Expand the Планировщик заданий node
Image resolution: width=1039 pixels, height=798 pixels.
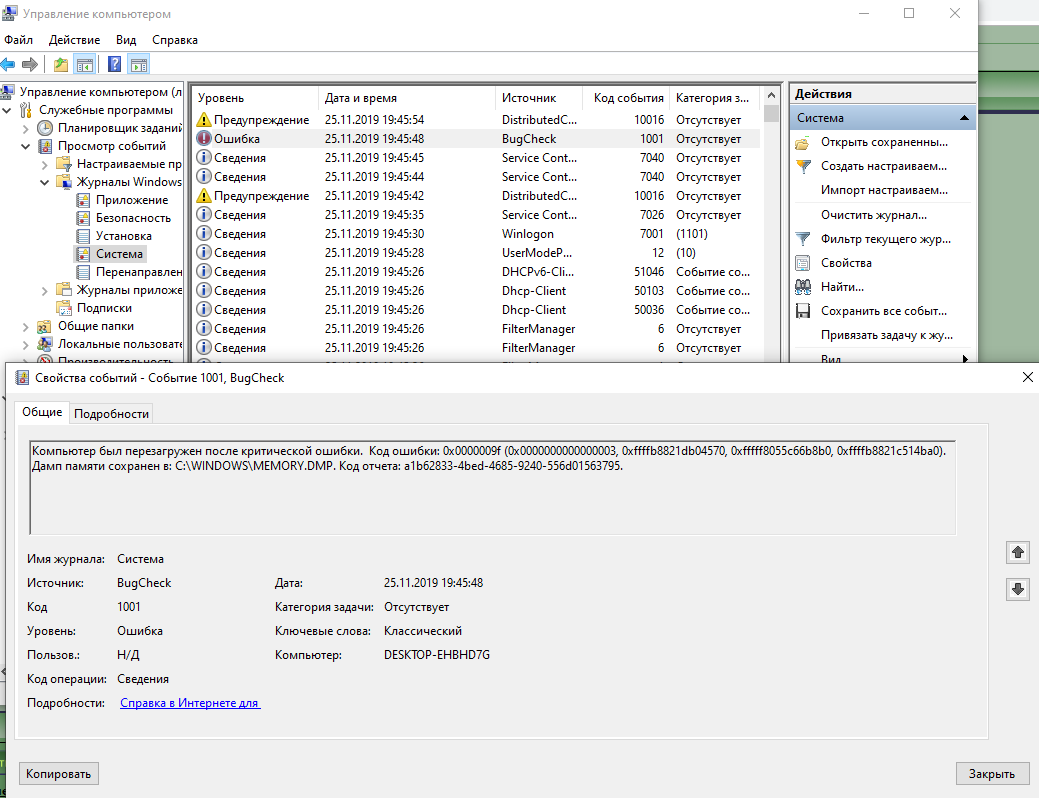(26, 129)
